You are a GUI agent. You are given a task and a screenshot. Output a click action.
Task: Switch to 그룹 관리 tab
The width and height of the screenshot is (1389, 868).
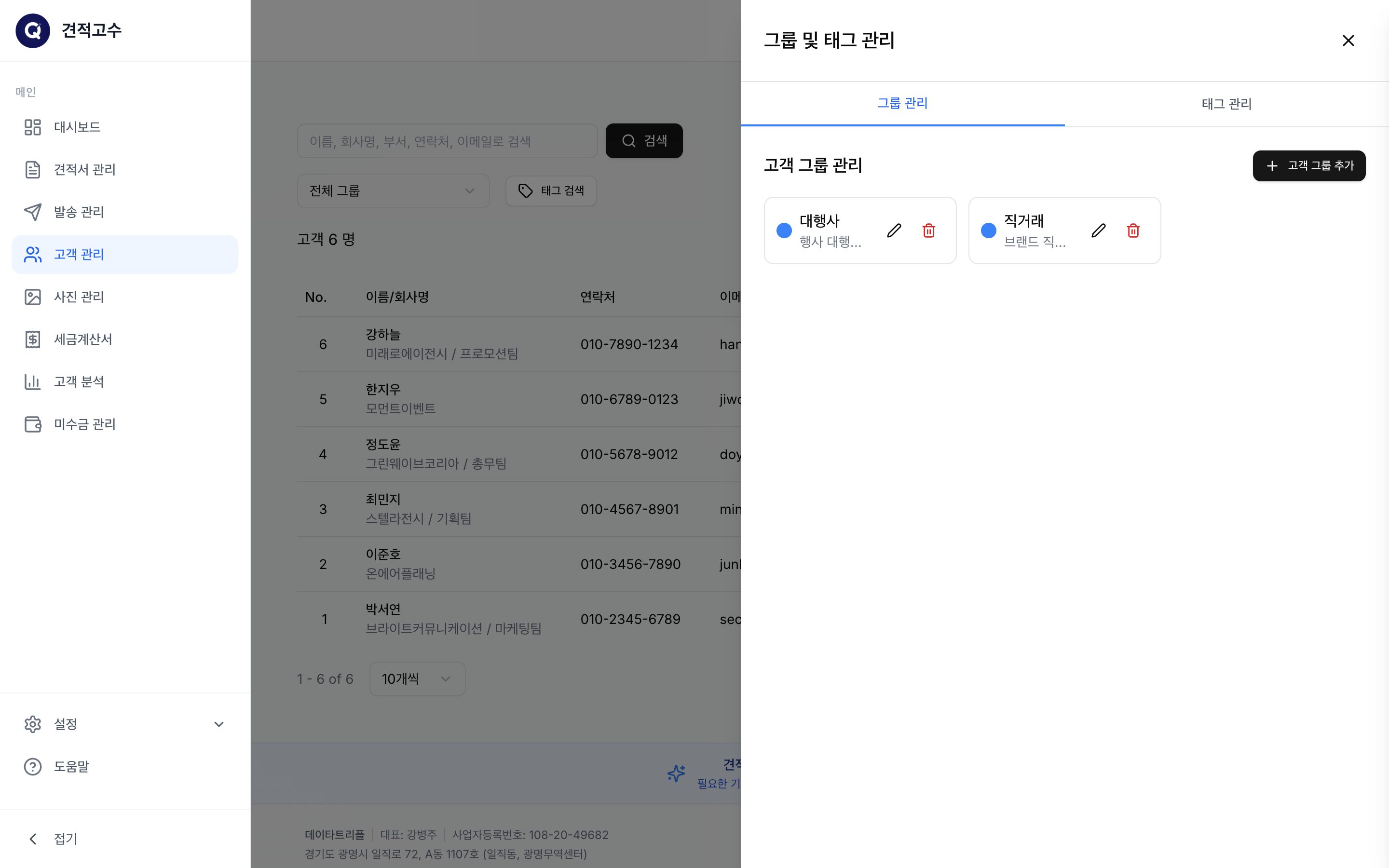[x=902, y=103]
